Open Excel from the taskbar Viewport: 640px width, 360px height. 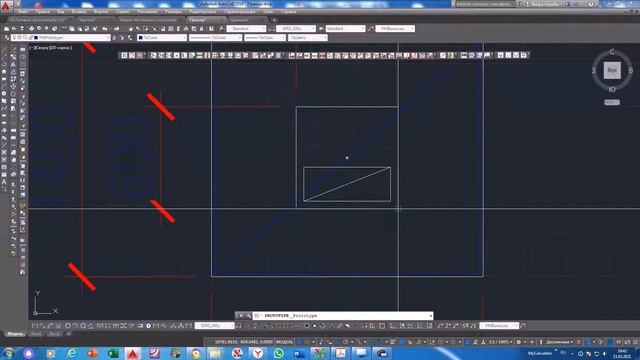(x=113, y=353)
